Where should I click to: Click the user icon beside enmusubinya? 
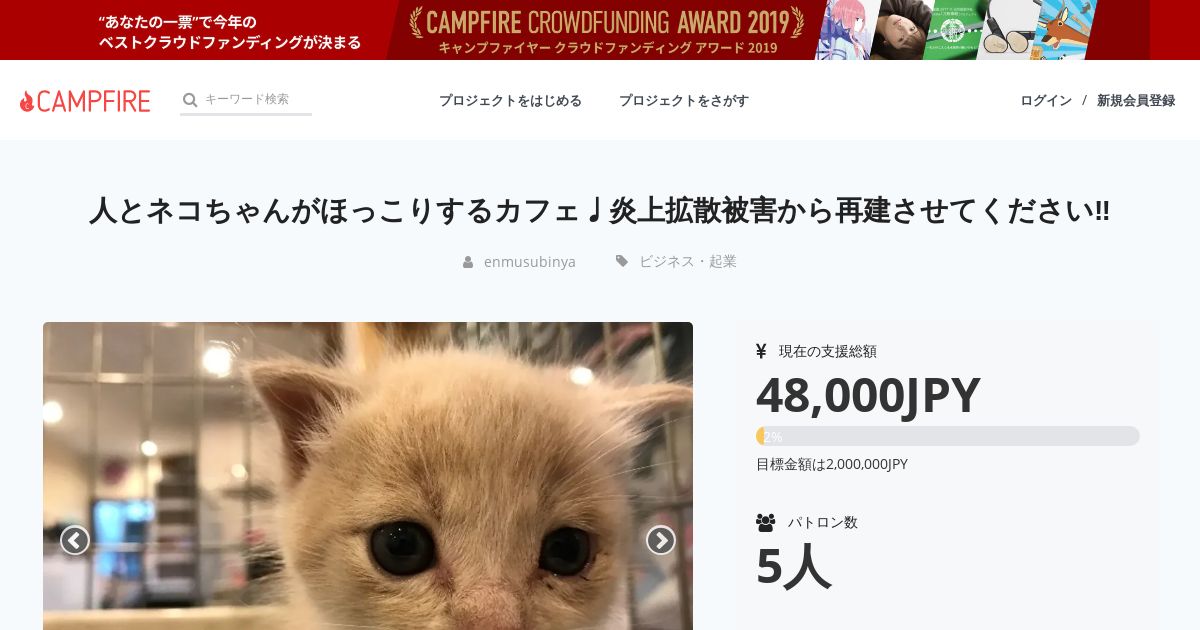(x=468, y=262)
